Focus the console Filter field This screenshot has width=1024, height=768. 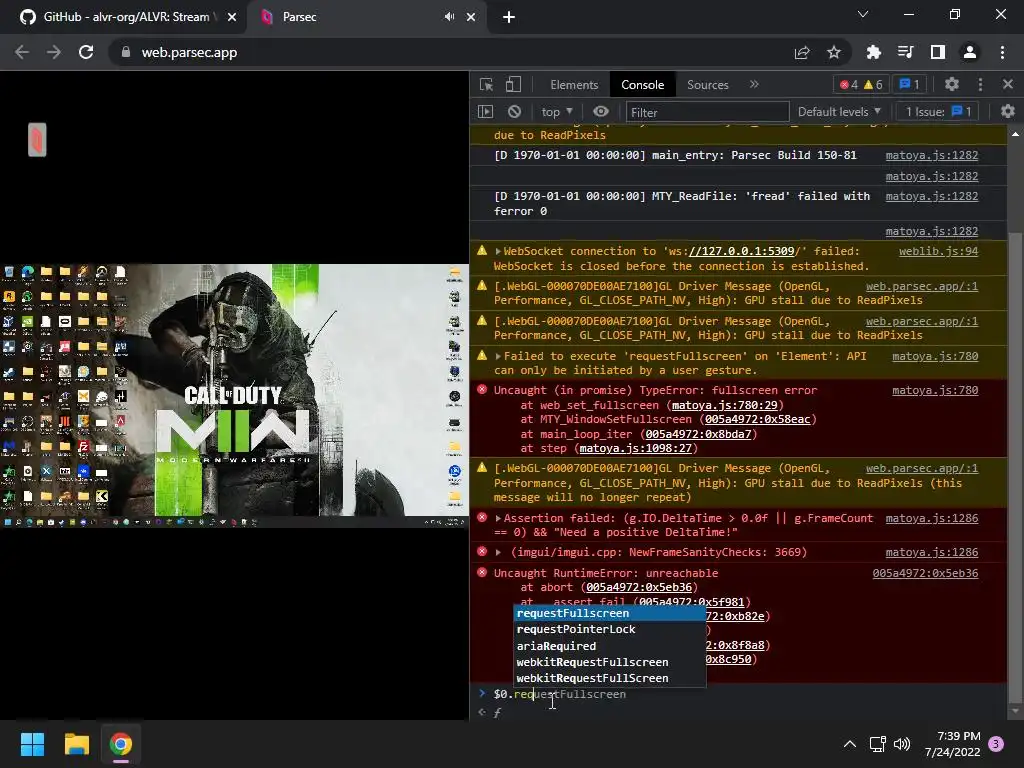pyautogui.click(x=707, y=112)
